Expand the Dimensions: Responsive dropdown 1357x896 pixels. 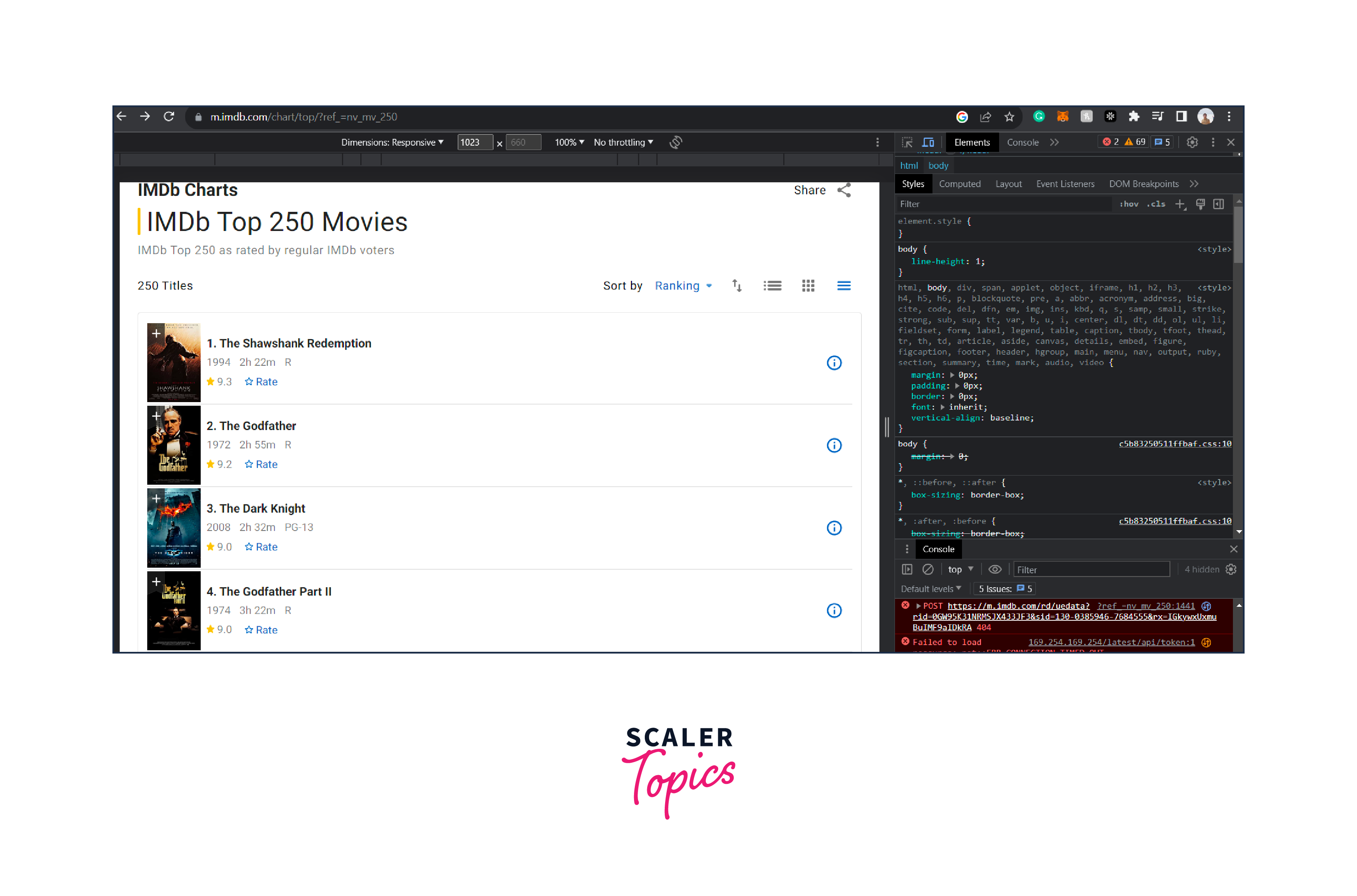(x=392, y=142)
